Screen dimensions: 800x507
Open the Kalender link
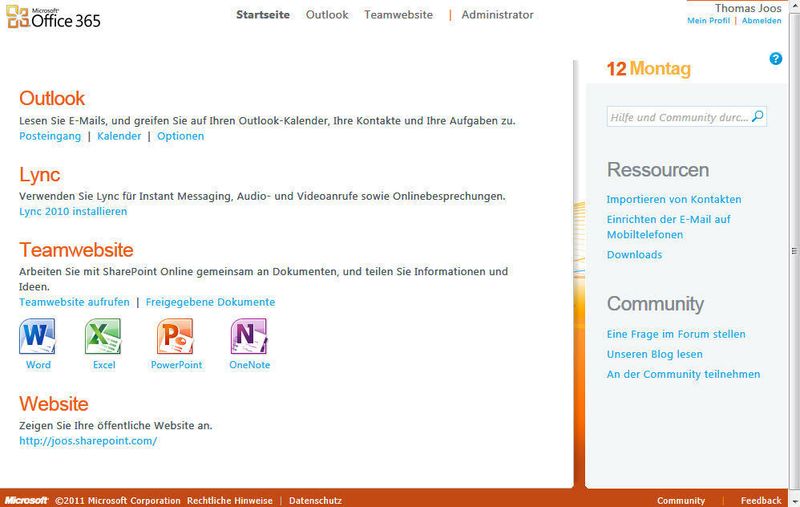click(x=119, y=136)
